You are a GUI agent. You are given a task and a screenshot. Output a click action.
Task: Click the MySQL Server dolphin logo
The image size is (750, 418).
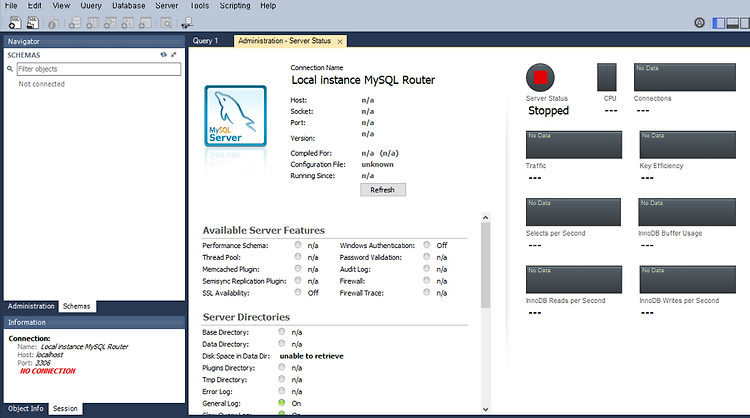coord(235,116)
